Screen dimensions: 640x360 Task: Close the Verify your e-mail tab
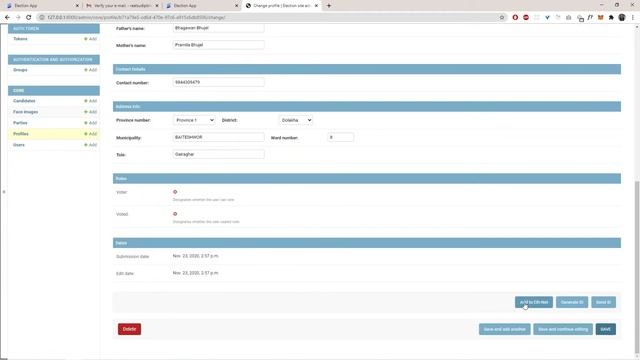coord(157,6)
